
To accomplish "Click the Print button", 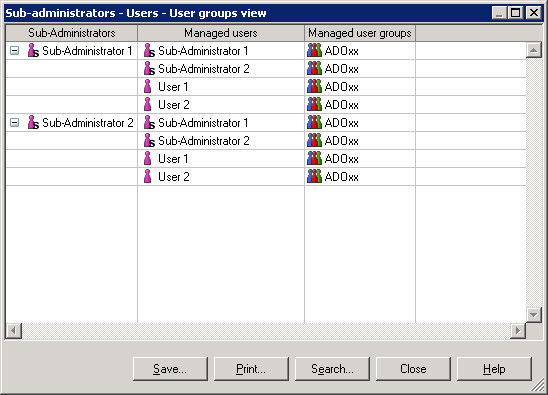I will pos(251,369).
